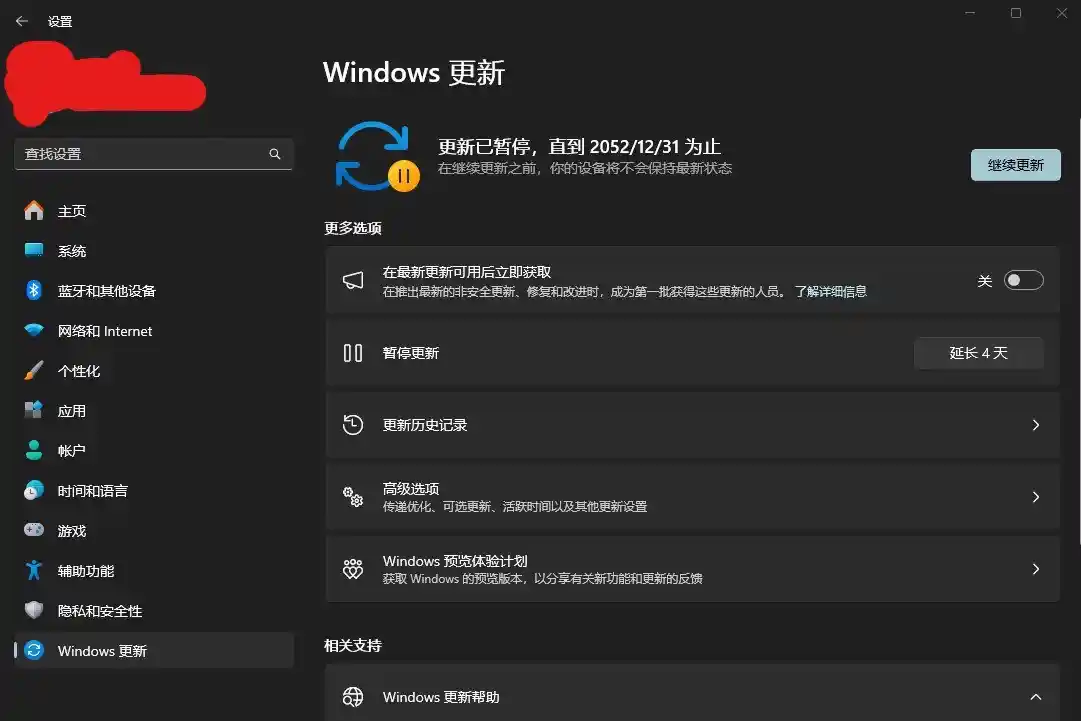Image resolution: width=1081 pixels, height=721 pixels.
Task: Switch to the 系统 section in sidebar
Action: 33,251
